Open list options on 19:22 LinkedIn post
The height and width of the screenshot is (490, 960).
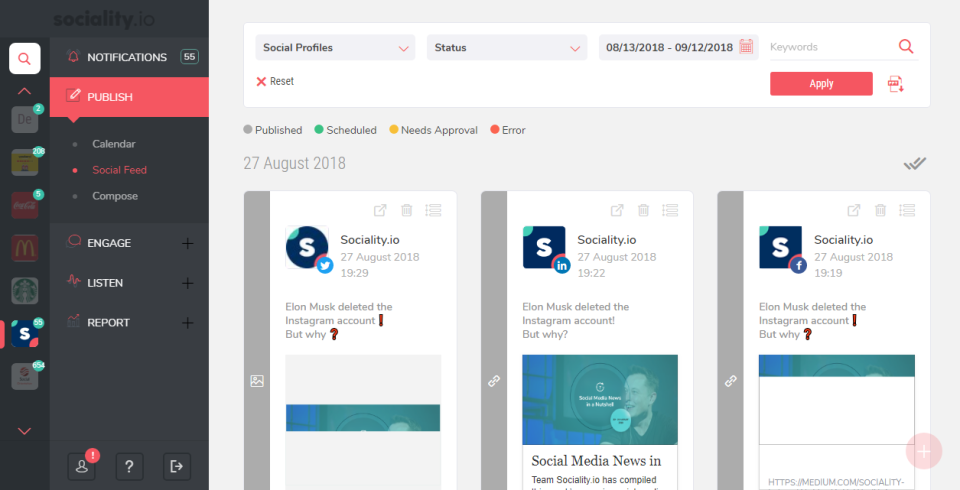[670, 210]
